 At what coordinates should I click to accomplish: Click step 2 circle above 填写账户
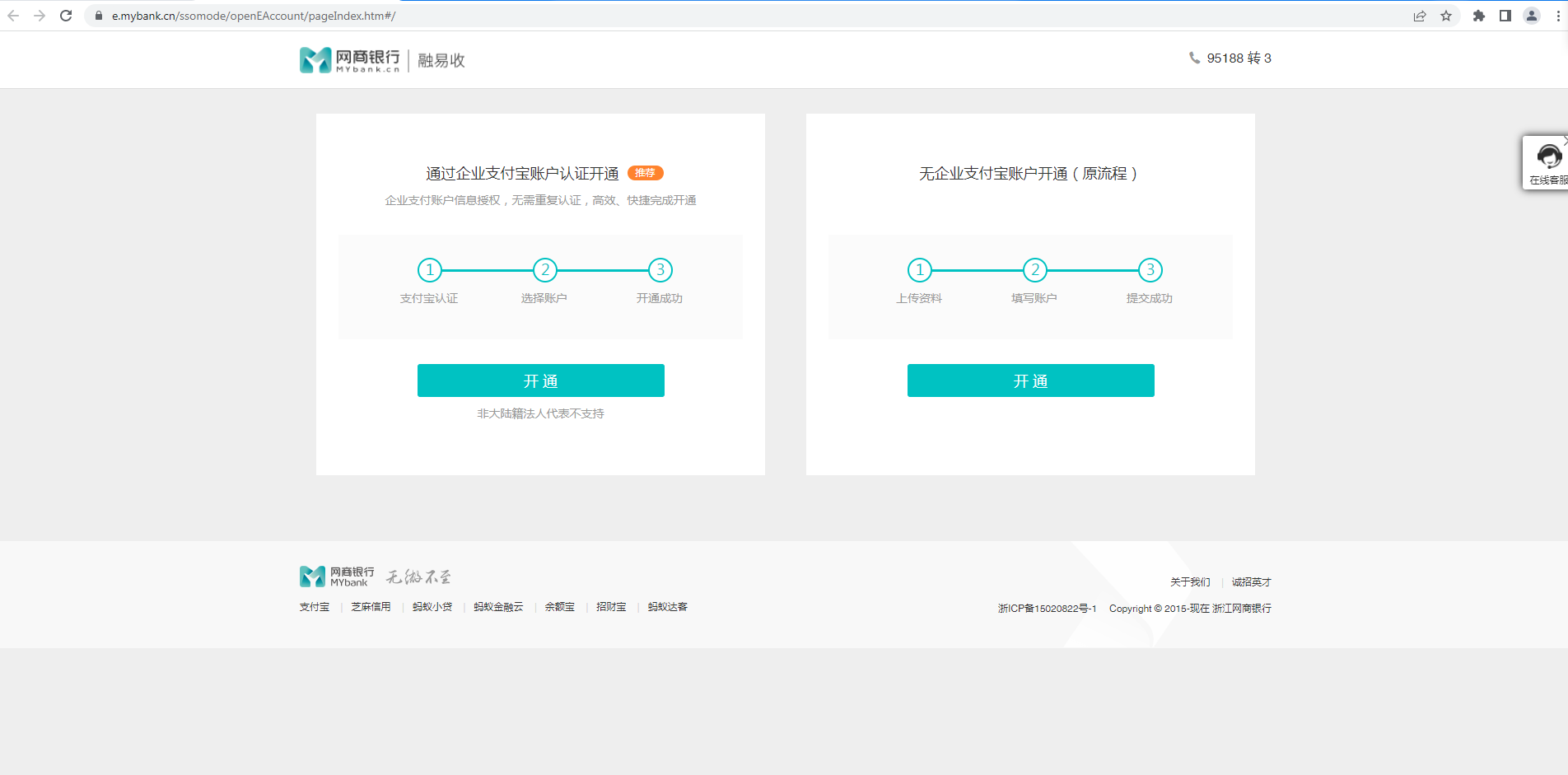[x=1035, y=270]
